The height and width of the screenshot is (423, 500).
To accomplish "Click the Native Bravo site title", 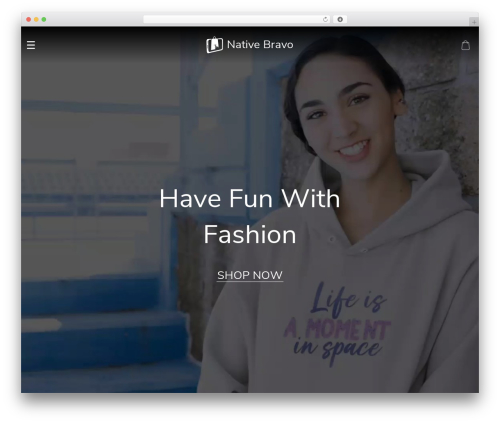I will point(260,45).
